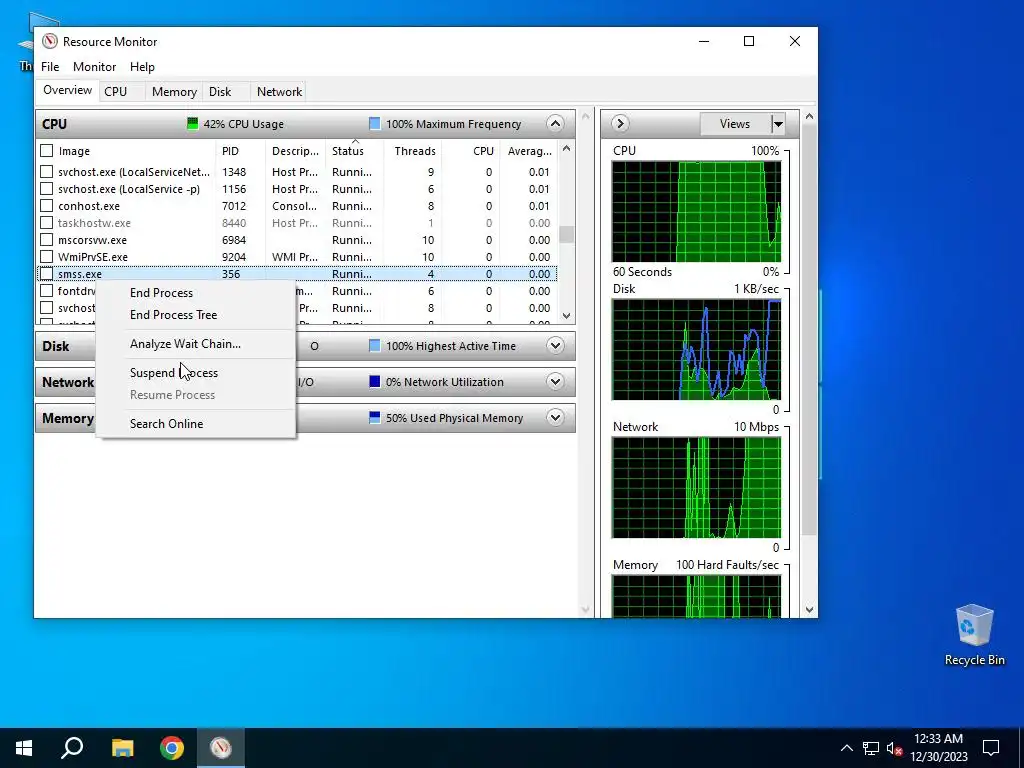This screenshot has height=768, width=1024.
Task: Select the mscorsvw.exe checkbox
Action: pos(46,240)
